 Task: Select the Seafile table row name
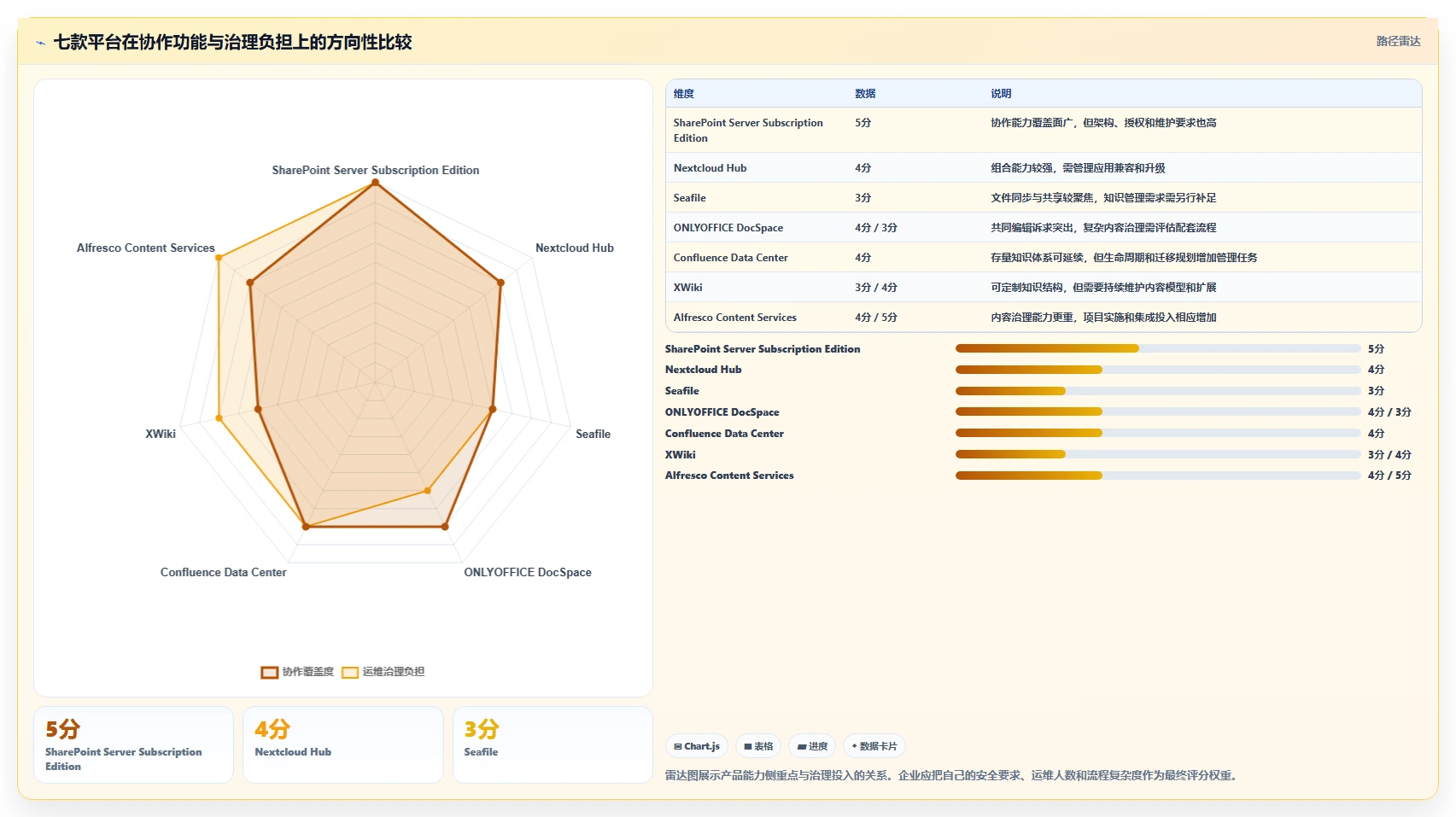click(690, 198)
